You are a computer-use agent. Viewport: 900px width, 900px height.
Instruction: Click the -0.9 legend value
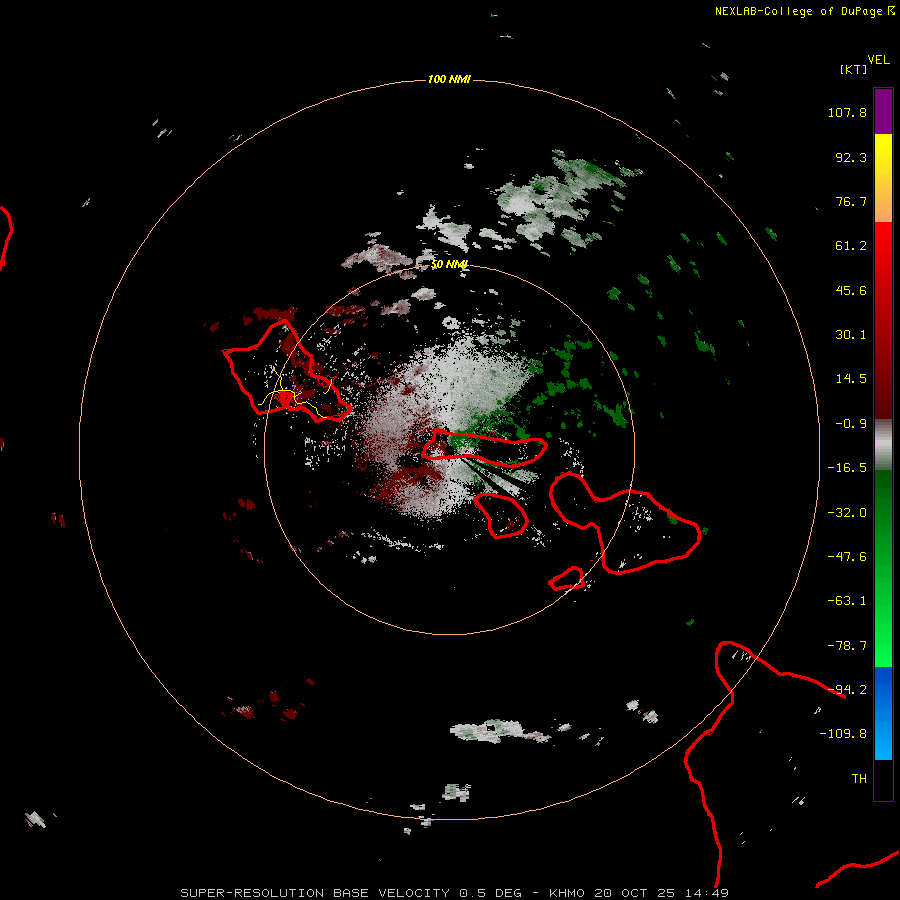[851, 424]
